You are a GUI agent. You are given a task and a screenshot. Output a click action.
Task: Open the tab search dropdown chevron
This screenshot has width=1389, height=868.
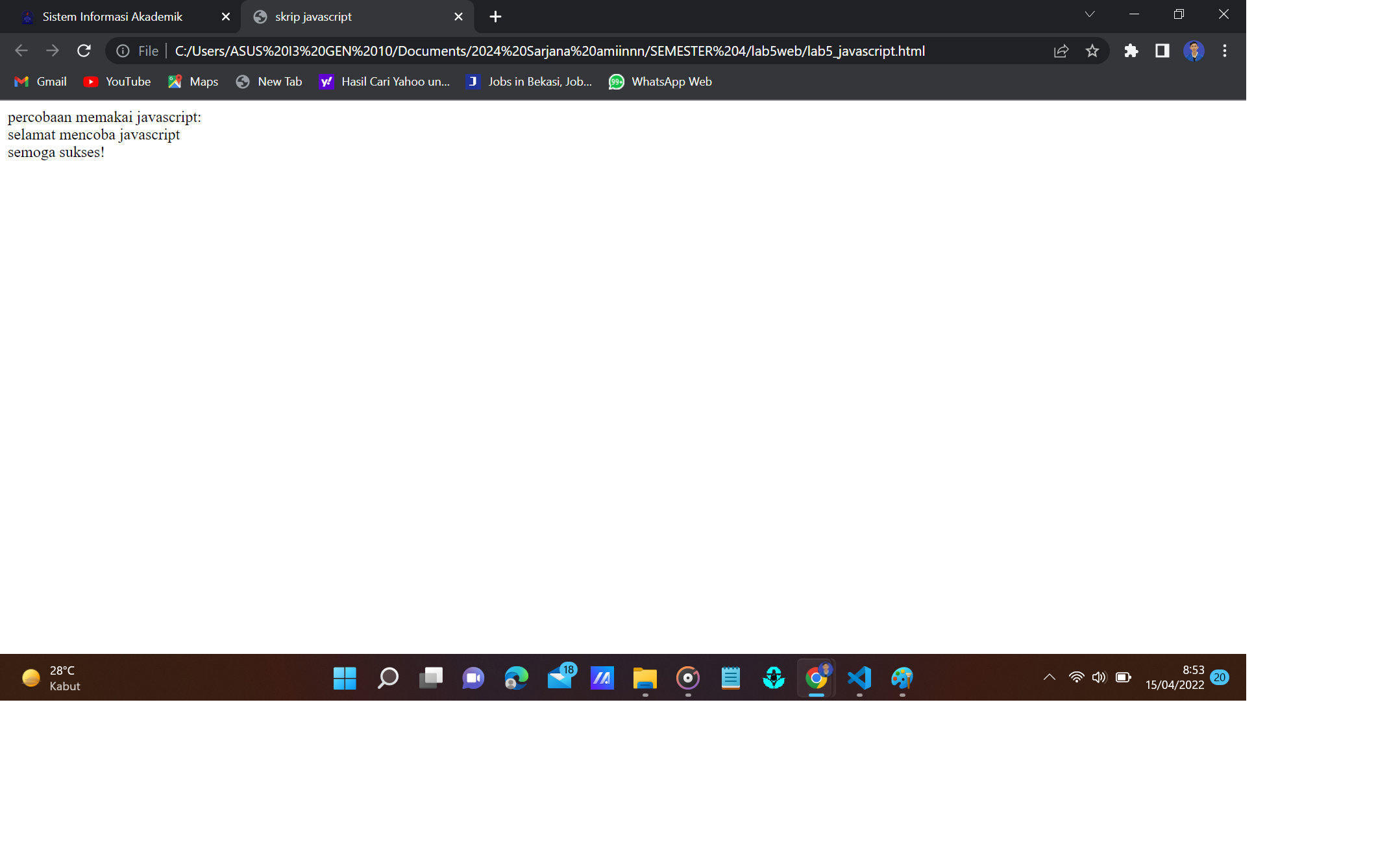1089,14
